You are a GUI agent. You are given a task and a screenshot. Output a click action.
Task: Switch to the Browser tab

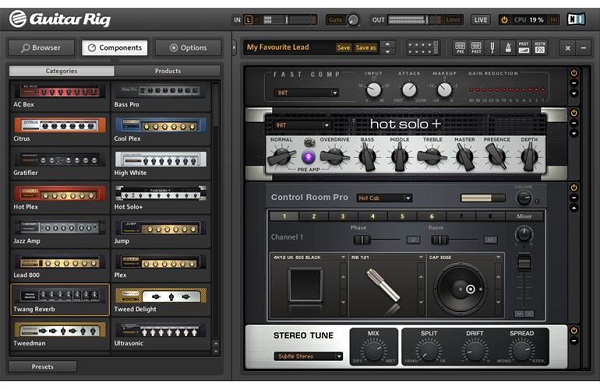41,48
